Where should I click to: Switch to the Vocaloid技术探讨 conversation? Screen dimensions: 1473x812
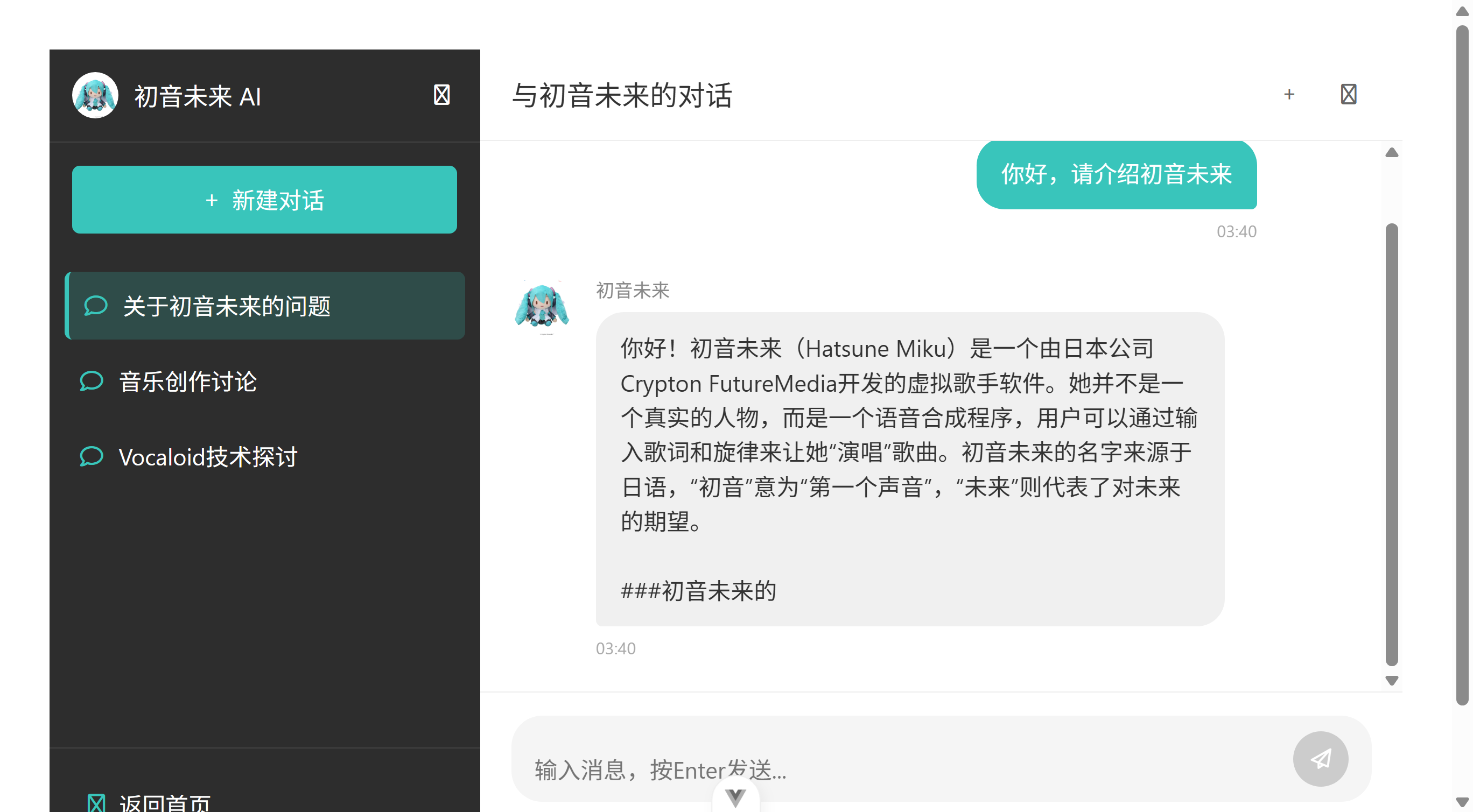(x=208, y=456)
